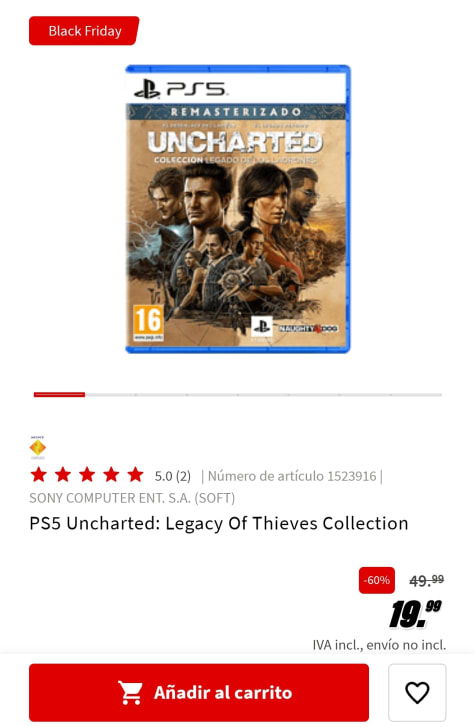Save product to wishlist with heart
This screenshot has width=475, height=727.
pyautogui.click(x=417, y=693)
